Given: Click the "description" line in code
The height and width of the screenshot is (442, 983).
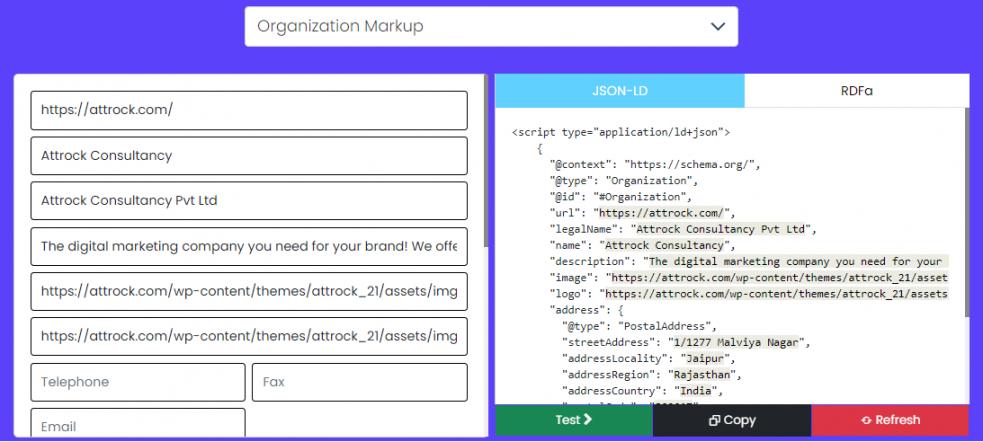Looking at the screenshot, I should (x=749, y=261).
